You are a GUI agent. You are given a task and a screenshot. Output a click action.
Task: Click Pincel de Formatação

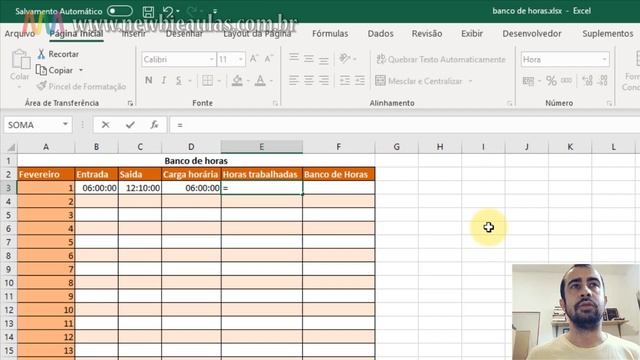(81, 86)
